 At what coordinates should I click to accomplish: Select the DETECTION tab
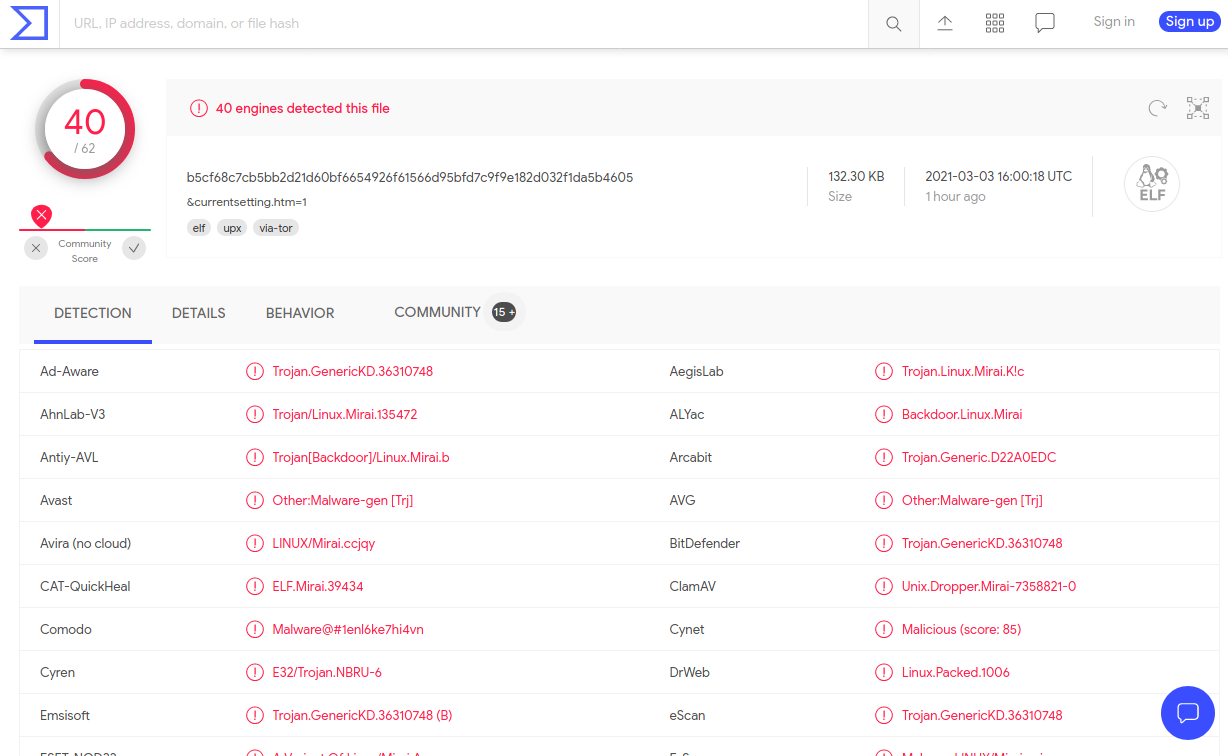pyautogui.click(x=93, y=313)
